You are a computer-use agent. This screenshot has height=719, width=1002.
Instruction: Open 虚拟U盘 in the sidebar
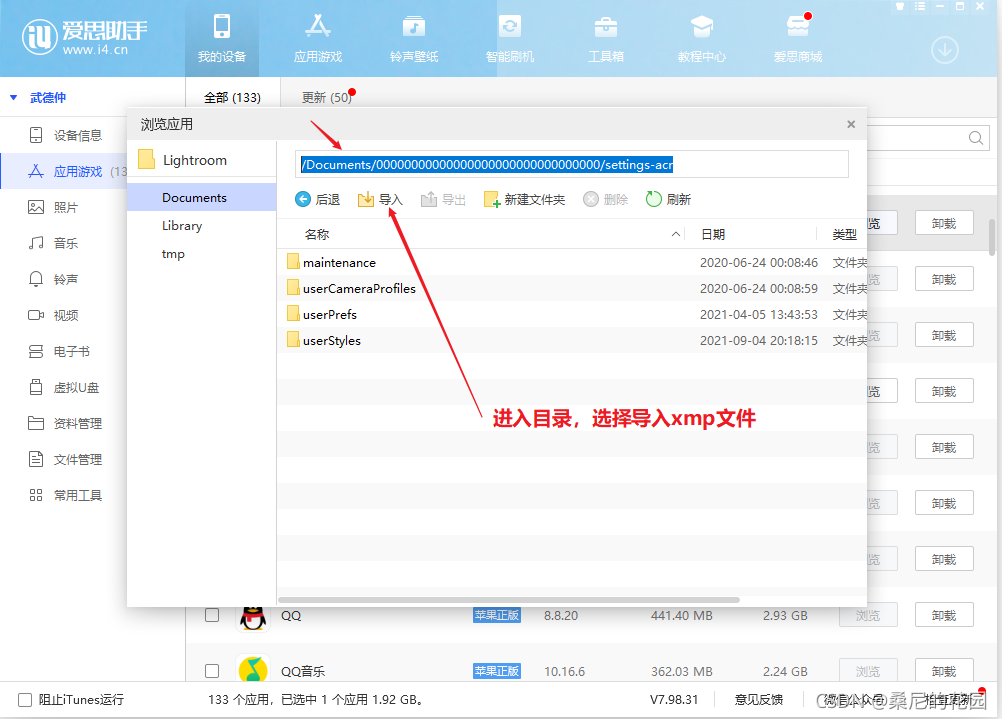click(x=65, y=387)
